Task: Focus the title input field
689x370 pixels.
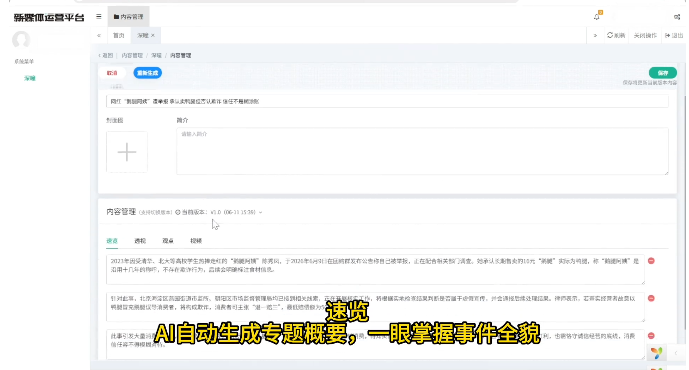Action: point(387,101)
